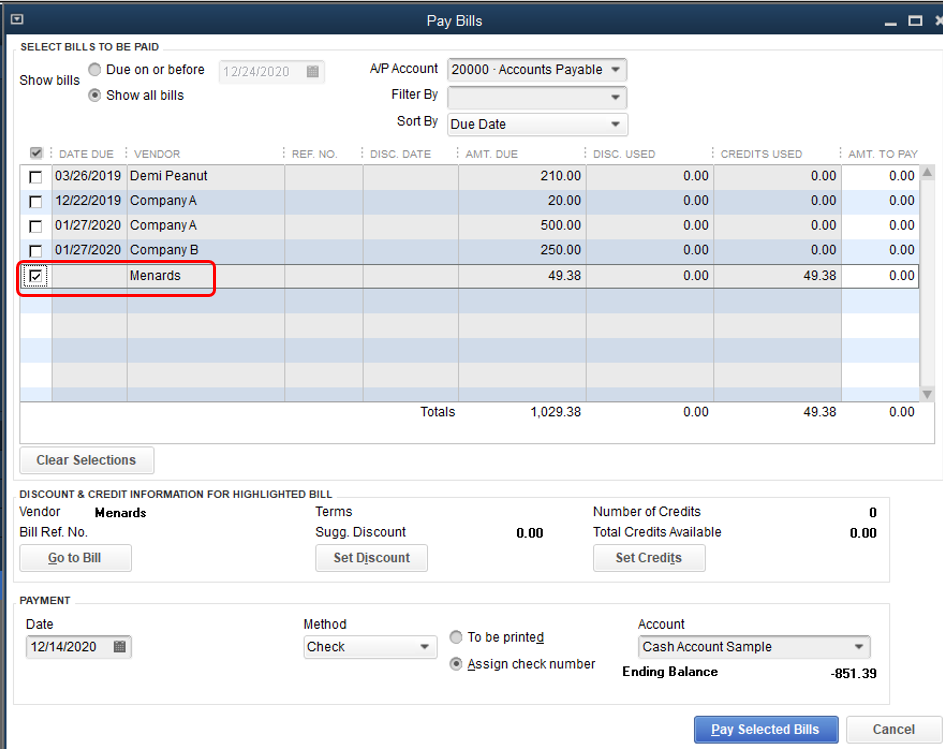Viewport: 943px width, 749px height.
Task: Click the 250.00 amount due cell
Action: point(522,250)
